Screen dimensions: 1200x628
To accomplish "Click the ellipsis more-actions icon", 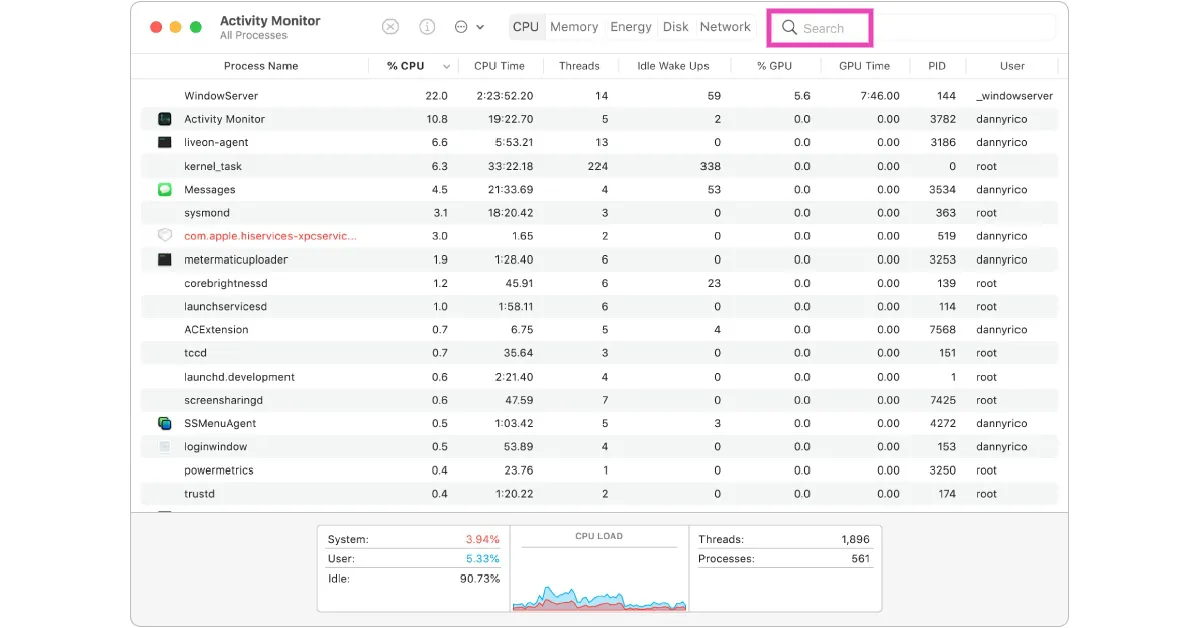I will tap(461, 27).
